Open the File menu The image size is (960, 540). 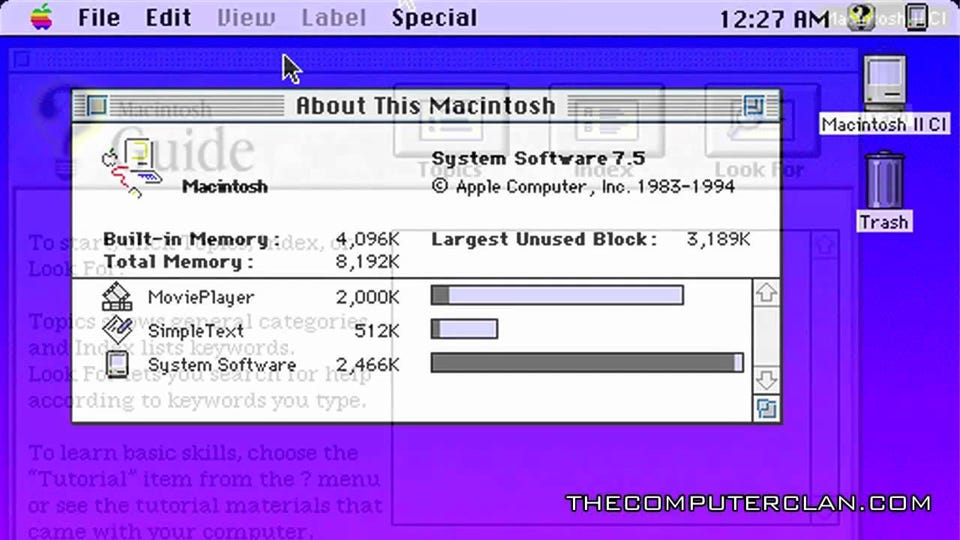pyautogui.click(x=99, y=18)
